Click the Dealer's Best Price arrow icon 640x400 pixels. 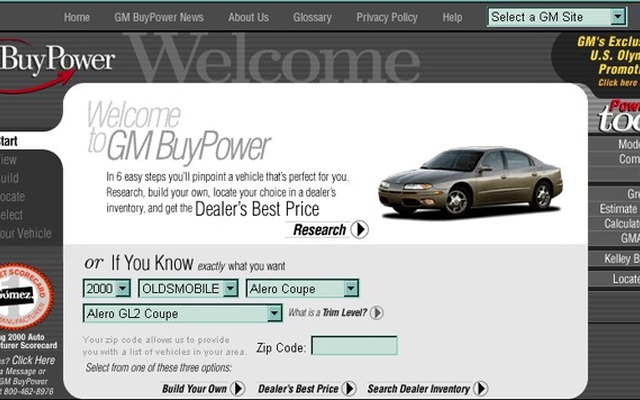click(x=349, y=388)
